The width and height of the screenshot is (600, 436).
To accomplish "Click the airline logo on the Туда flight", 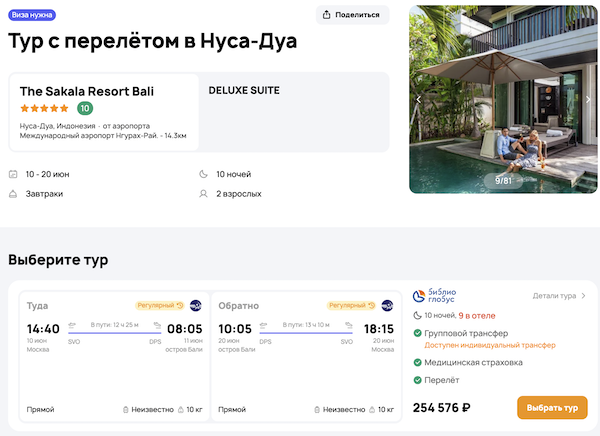I will point(195,305).
